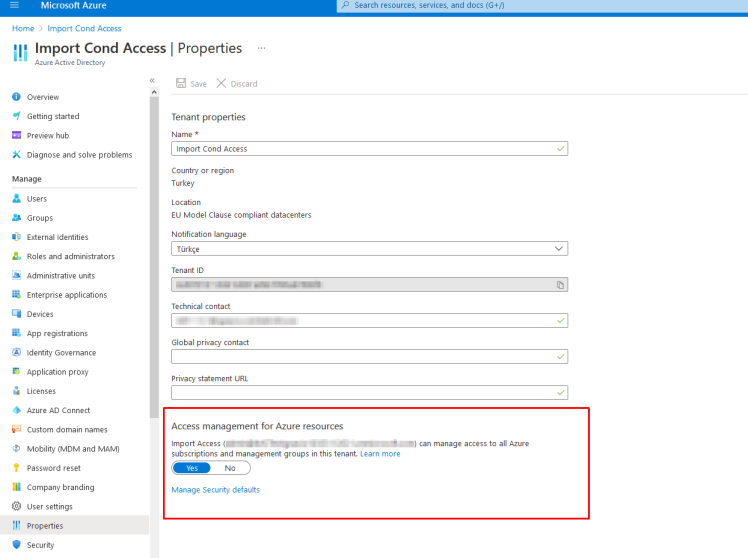Viewport: 748px width, 558px height.
Task: Open the Notification language dropdown
Action: pos(369,248)
